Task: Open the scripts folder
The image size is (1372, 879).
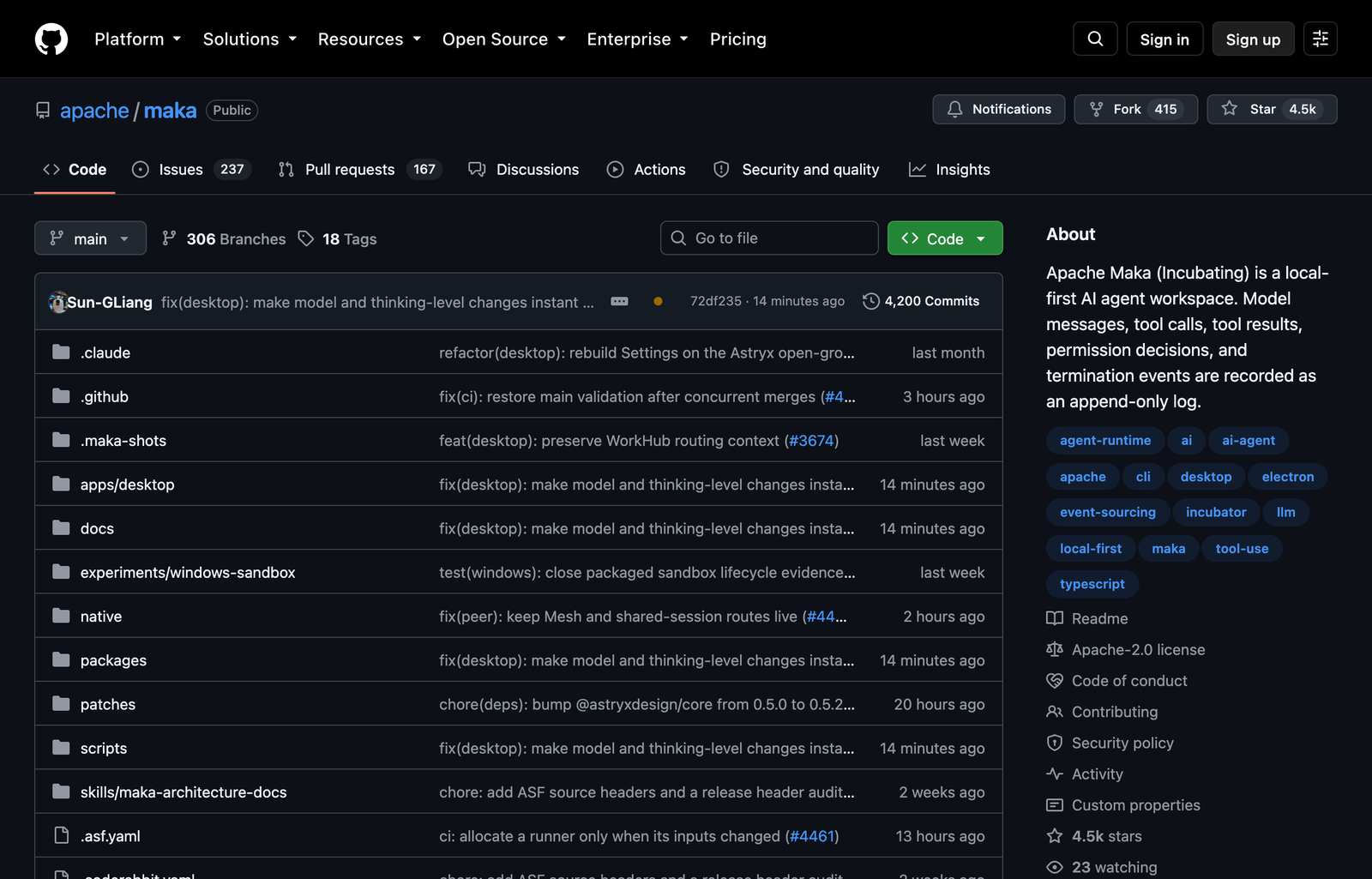Action: point(104,748)
